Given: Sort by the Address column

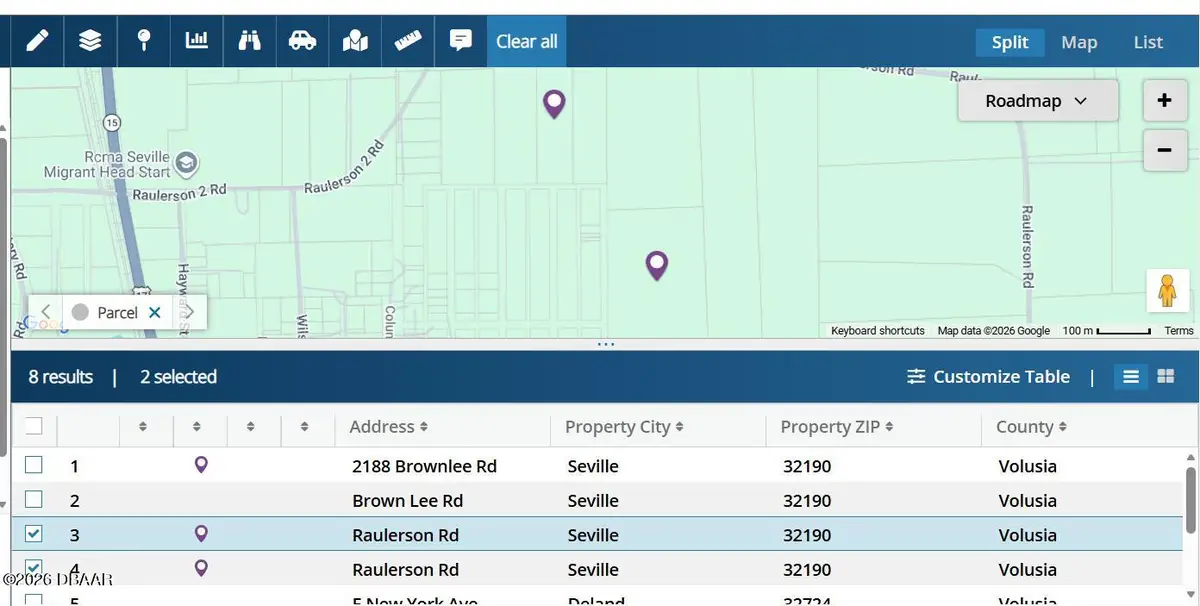Looking at the screenshot, I should (x=389, y=427).
